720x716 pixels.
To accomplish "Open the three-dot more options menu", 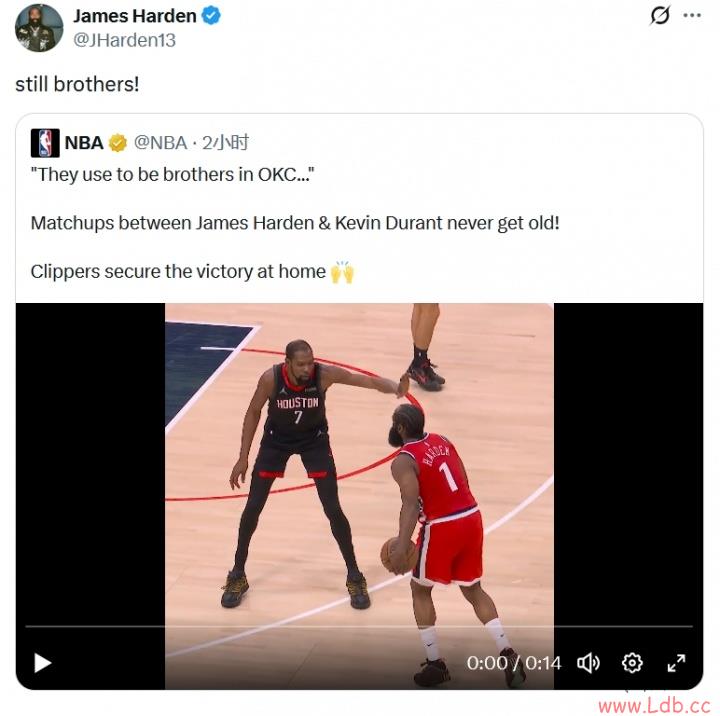I will tap(692, 16).
